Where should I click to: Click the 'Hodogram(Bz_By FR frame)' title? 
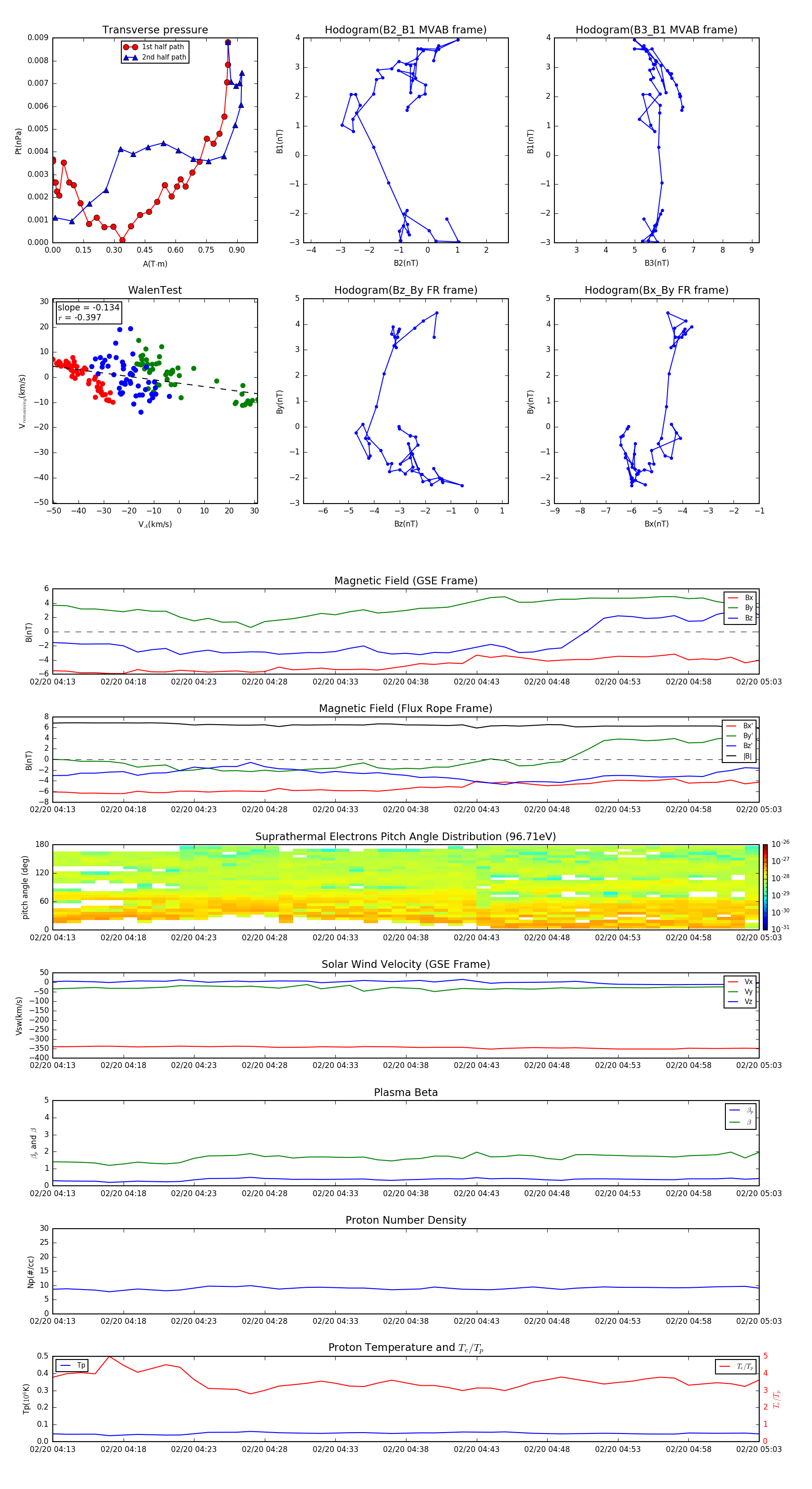[x=406, y=290]
